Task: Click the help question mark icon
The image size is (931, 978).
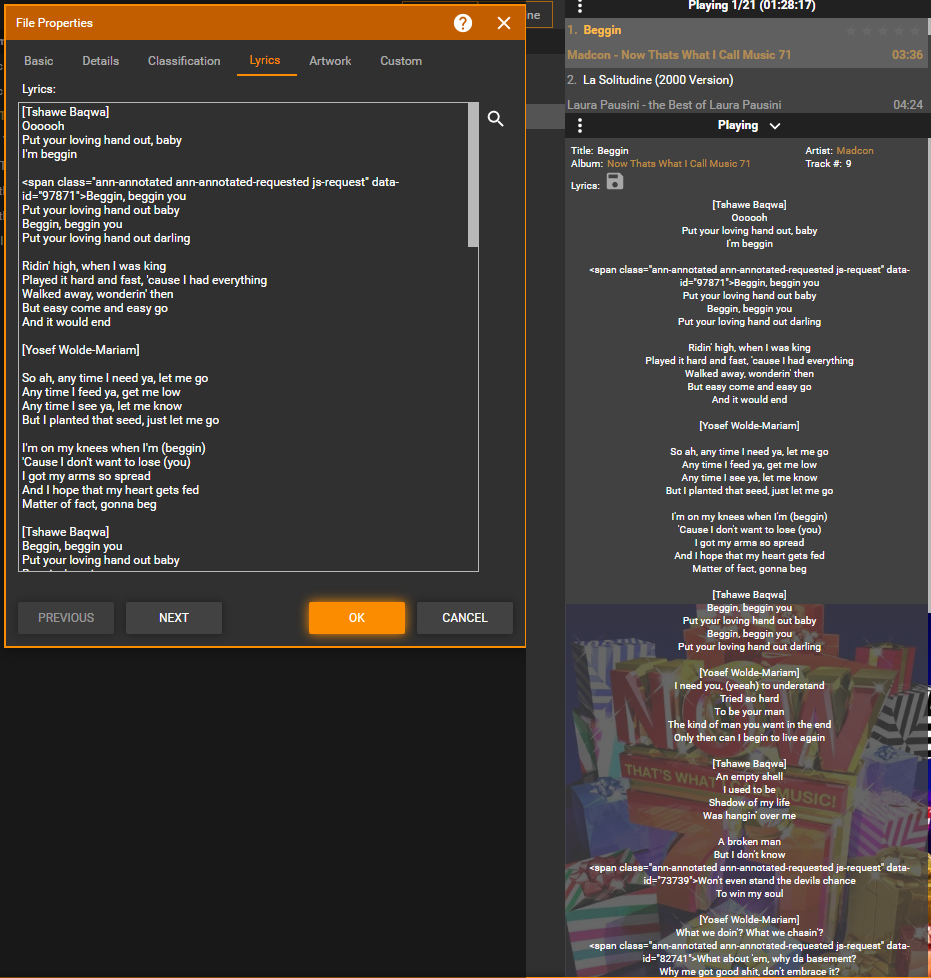Action: pyautogui.click(x=463, y=23)
